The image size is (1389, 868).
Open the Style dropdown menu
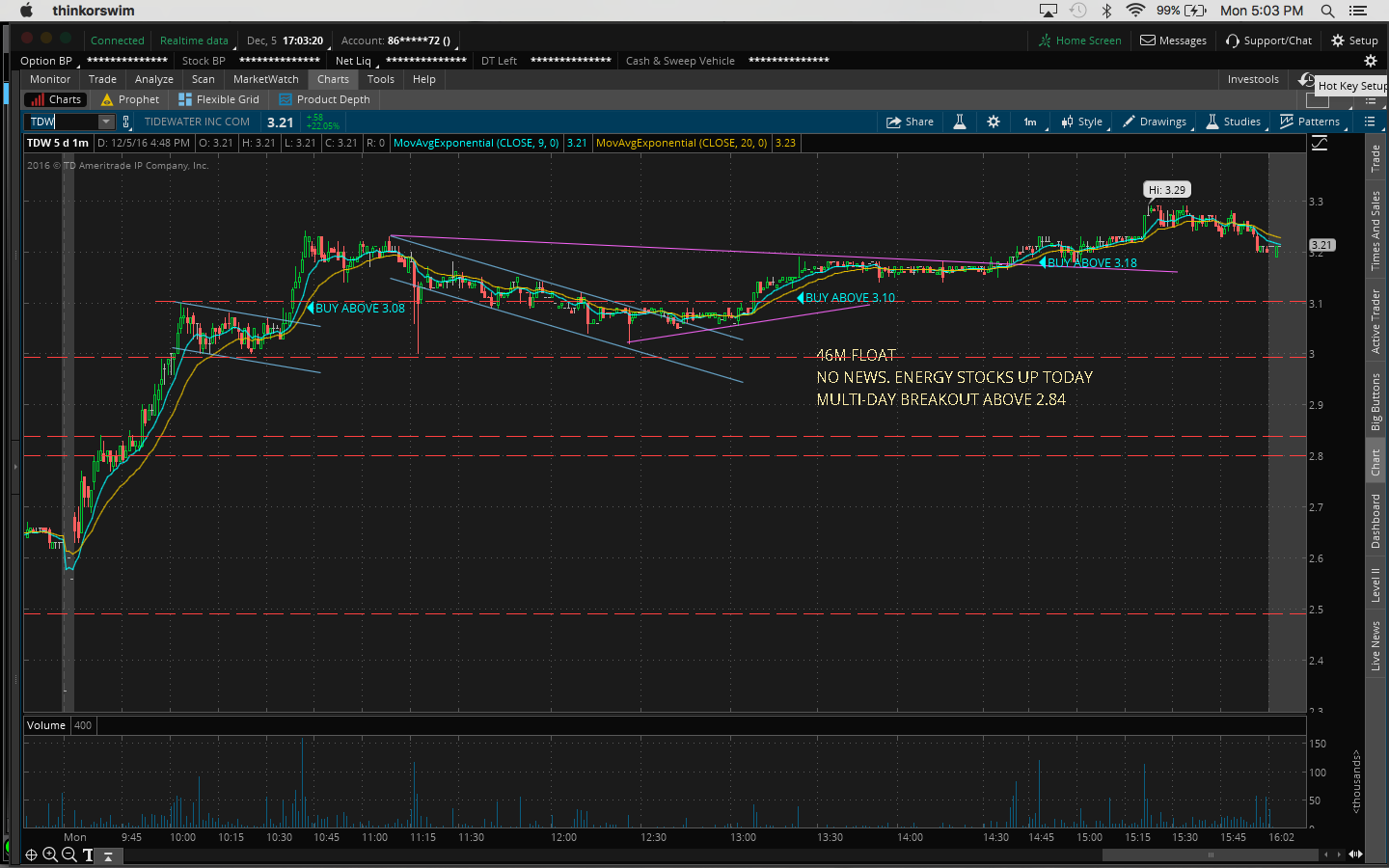point(1082,122)
